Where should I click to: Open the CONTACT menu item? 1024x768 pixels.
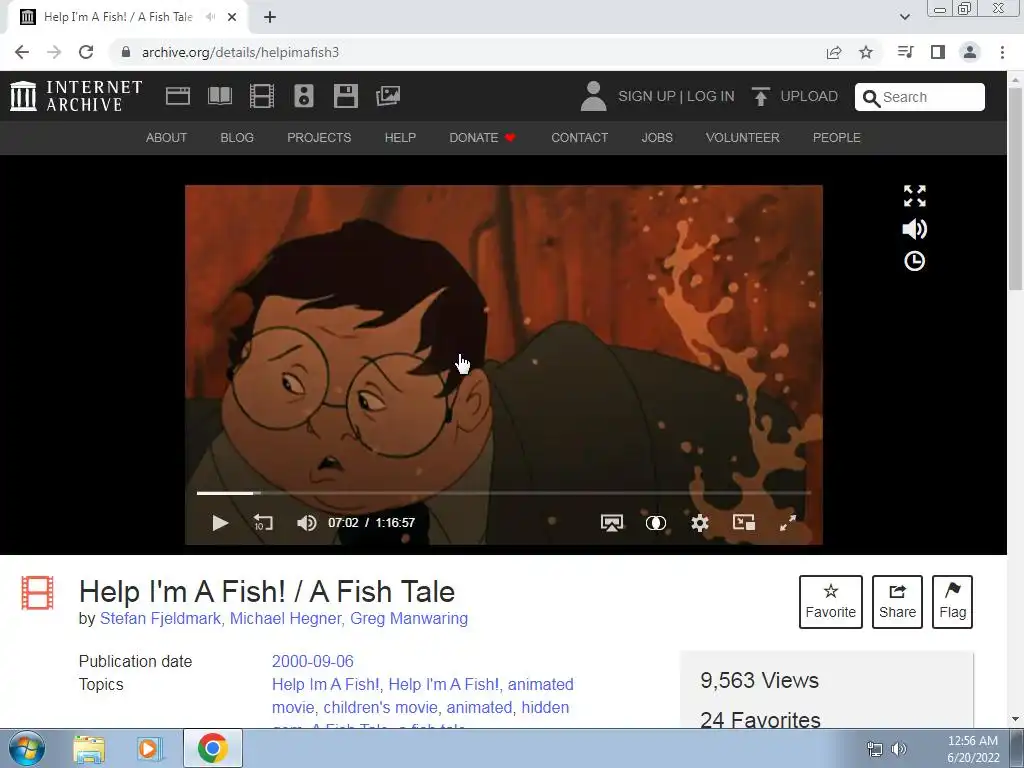(579, 138)
